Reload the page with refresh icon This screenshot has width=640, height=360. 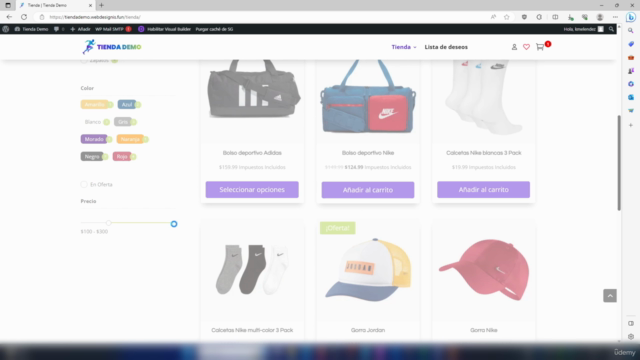pos(24,17)
